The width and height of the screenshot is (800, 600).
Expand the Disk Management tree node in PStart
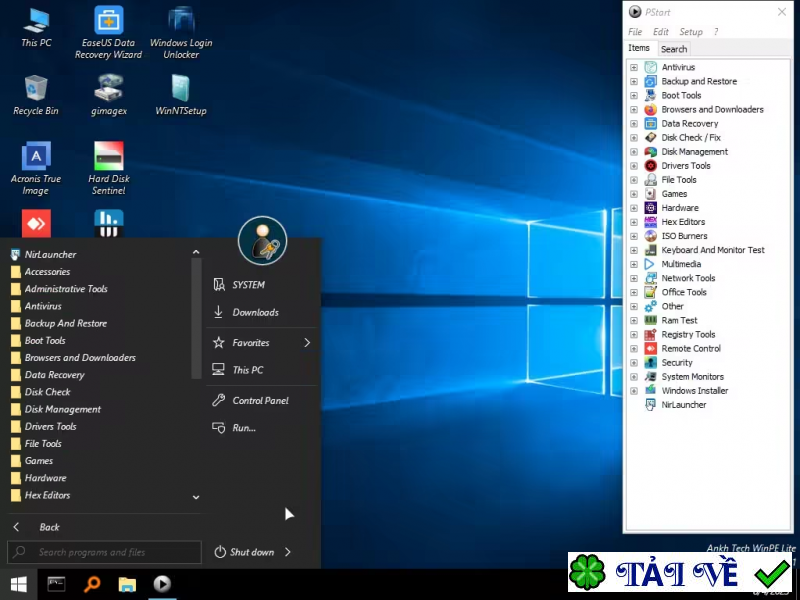(634, 152)
